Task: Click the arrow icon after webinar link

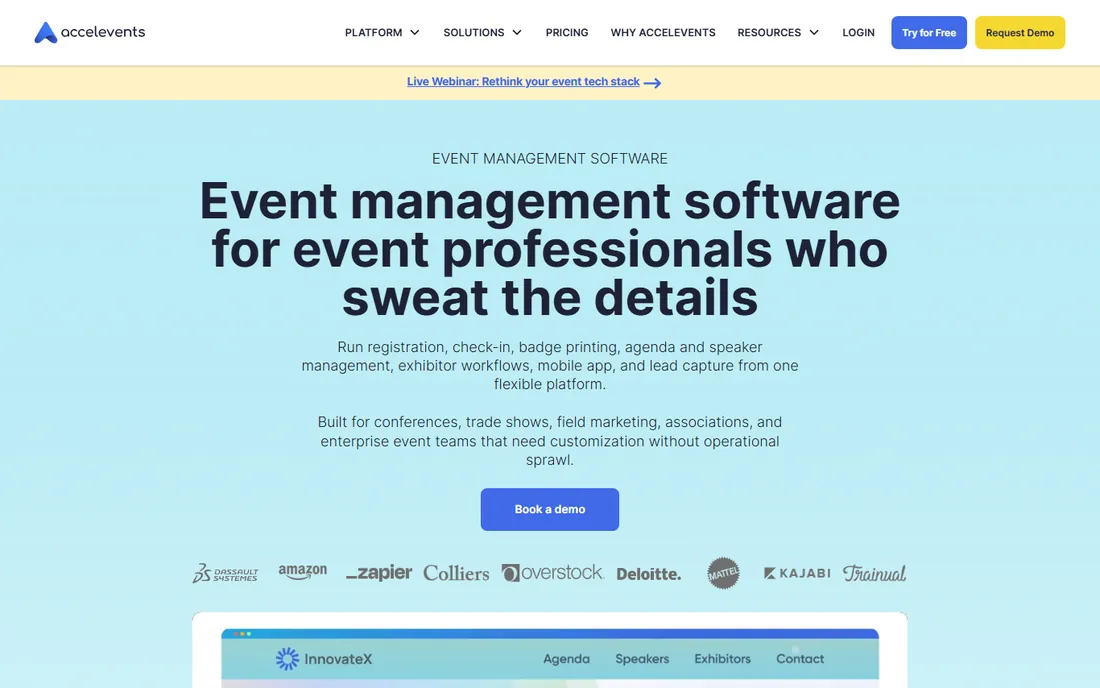Action: tap(652, 83)
